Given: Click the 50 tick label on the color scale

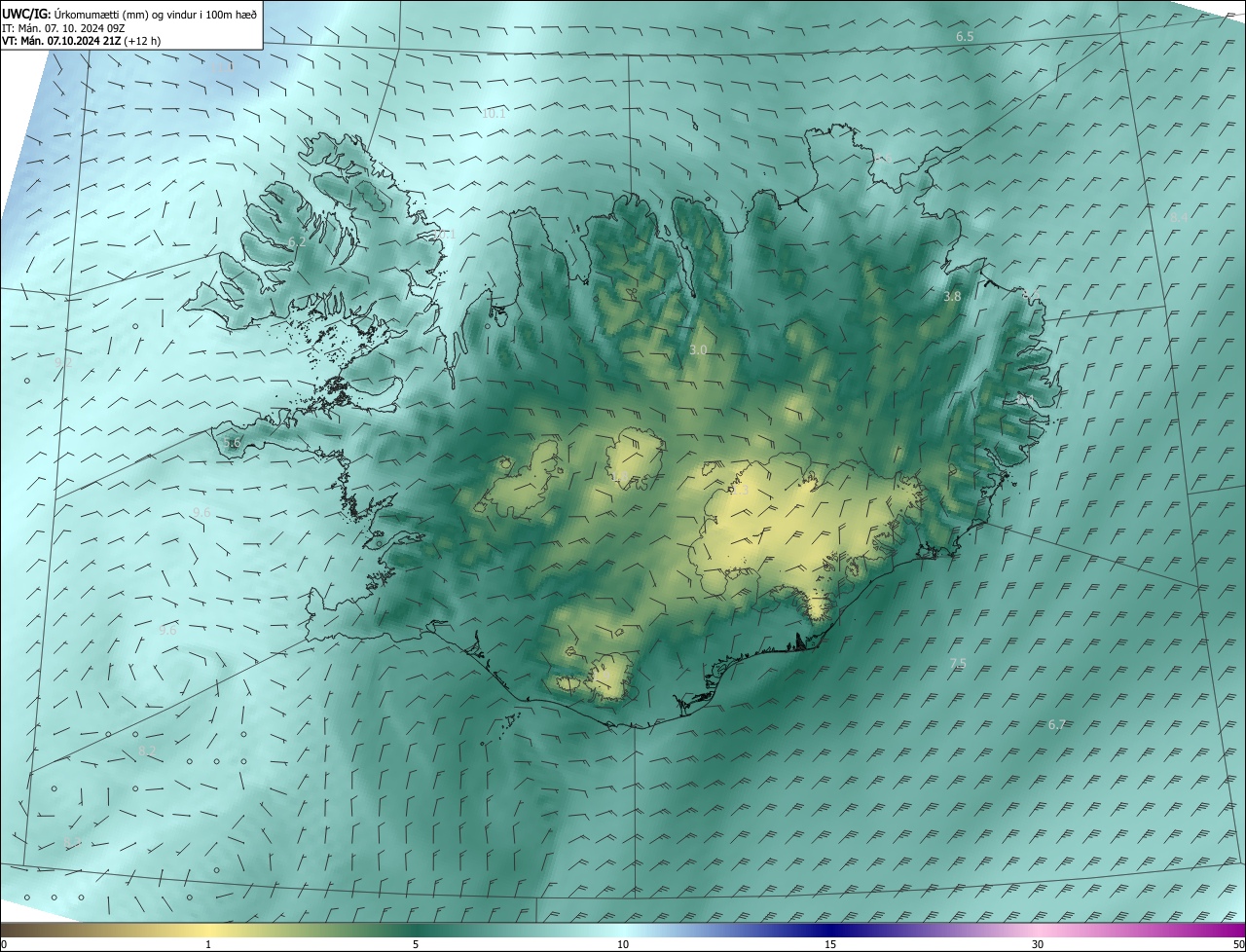Looking at the screenshot, I should point(1238,944).
